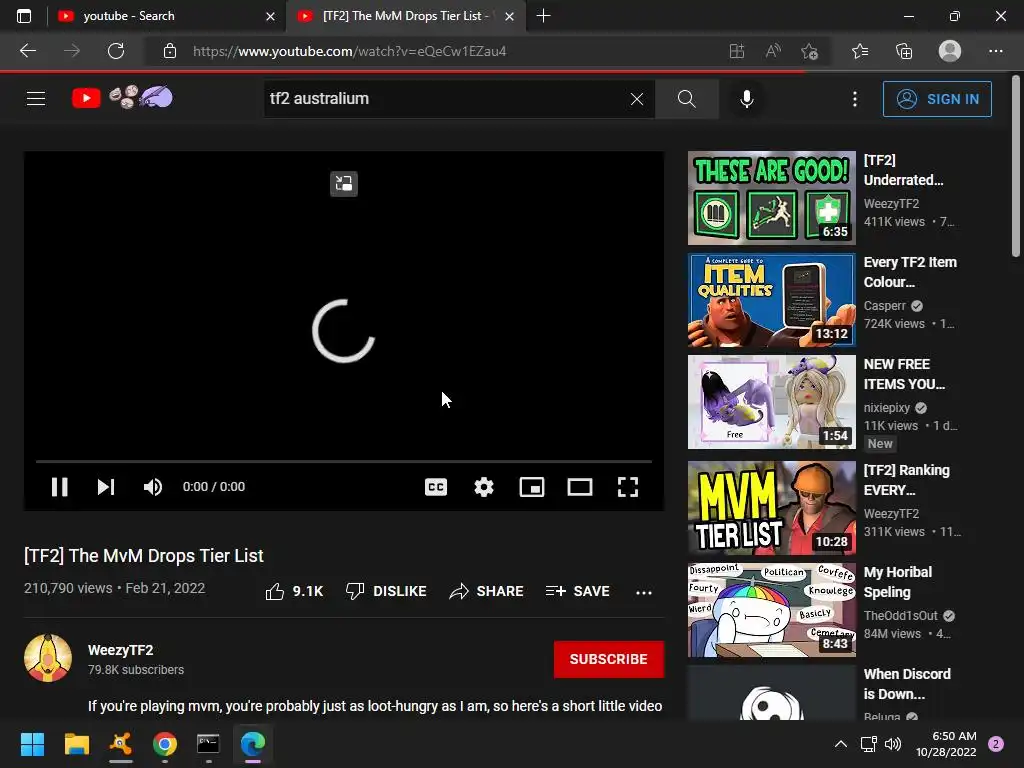
Task: Seek on the video progress bar
Action: coord(344,461)
